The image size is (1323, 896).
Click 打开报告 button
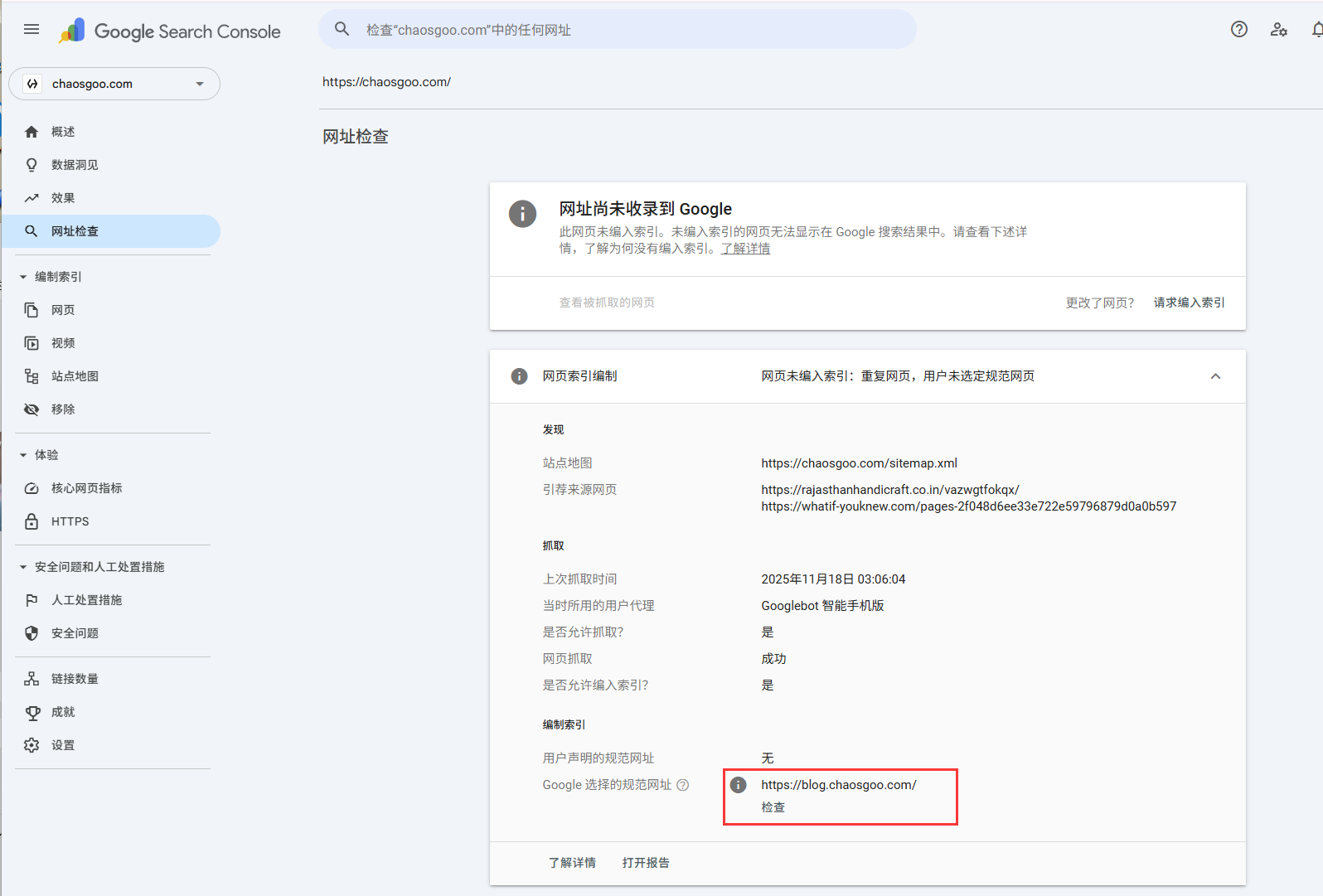click(x=646, y=863)
